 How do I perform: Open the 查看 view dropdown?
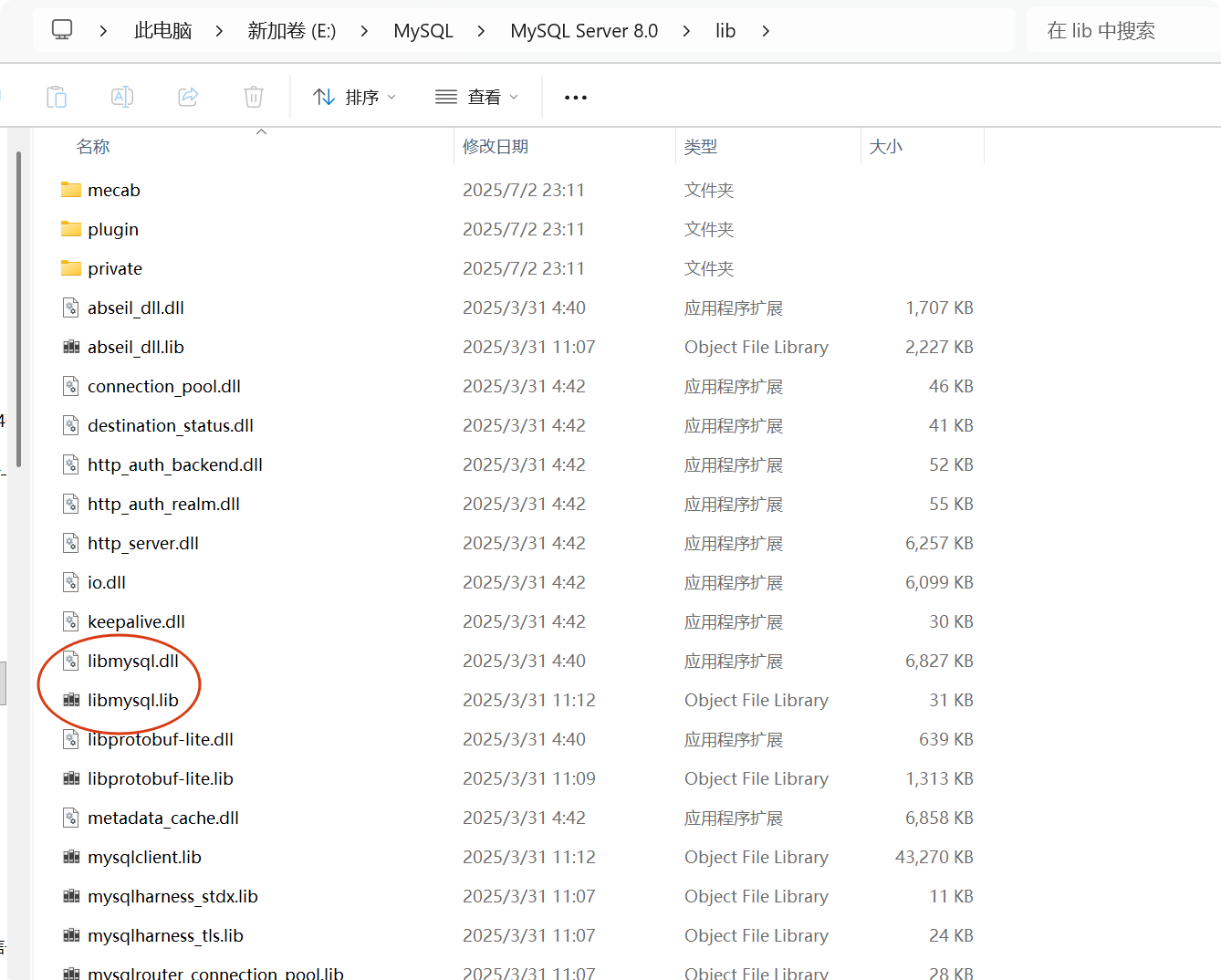click(476, 97)
